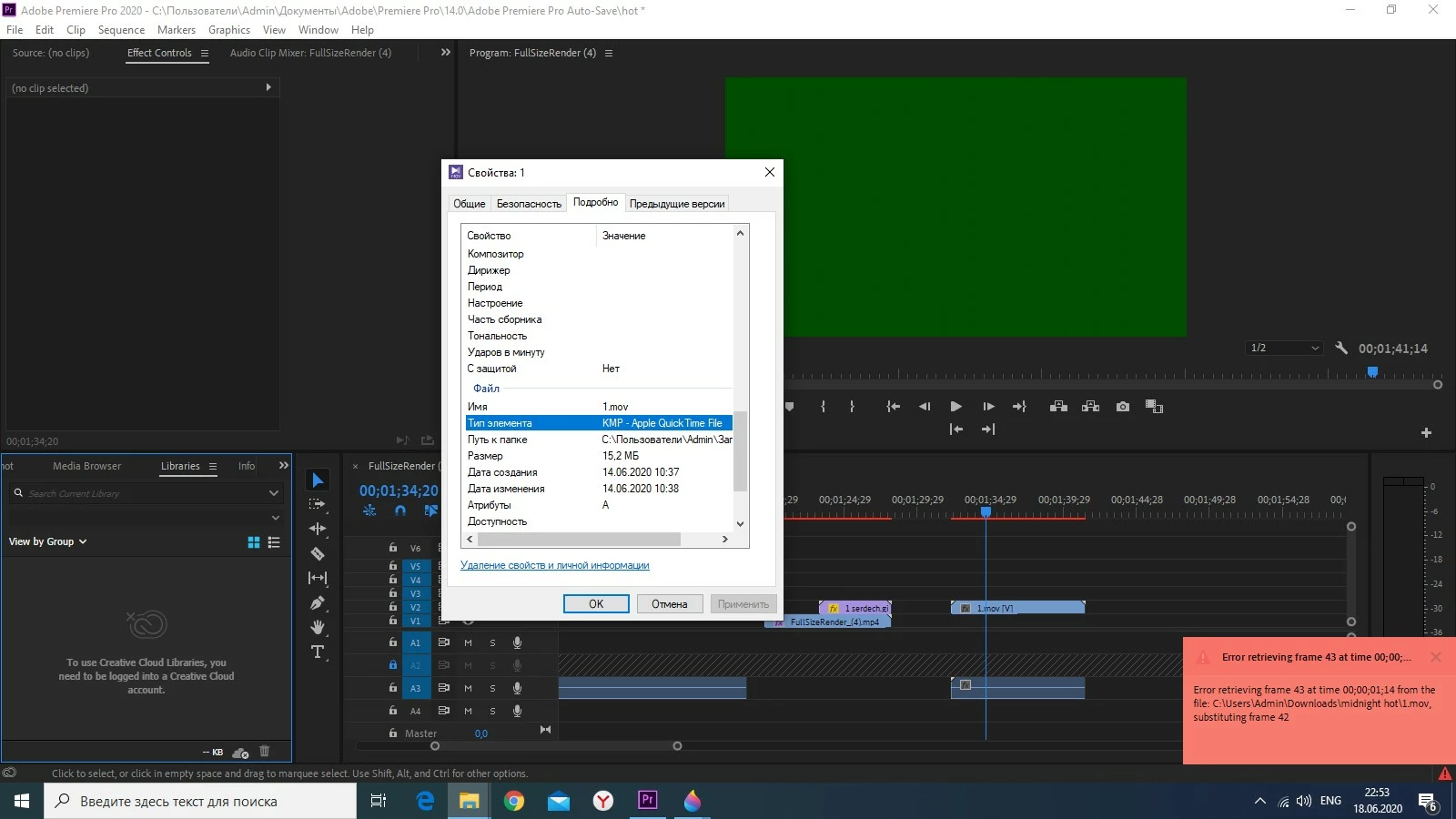Click OK in the properties dialog
Viewport: 1456px width, 819px height.
(x=596, y=603)
